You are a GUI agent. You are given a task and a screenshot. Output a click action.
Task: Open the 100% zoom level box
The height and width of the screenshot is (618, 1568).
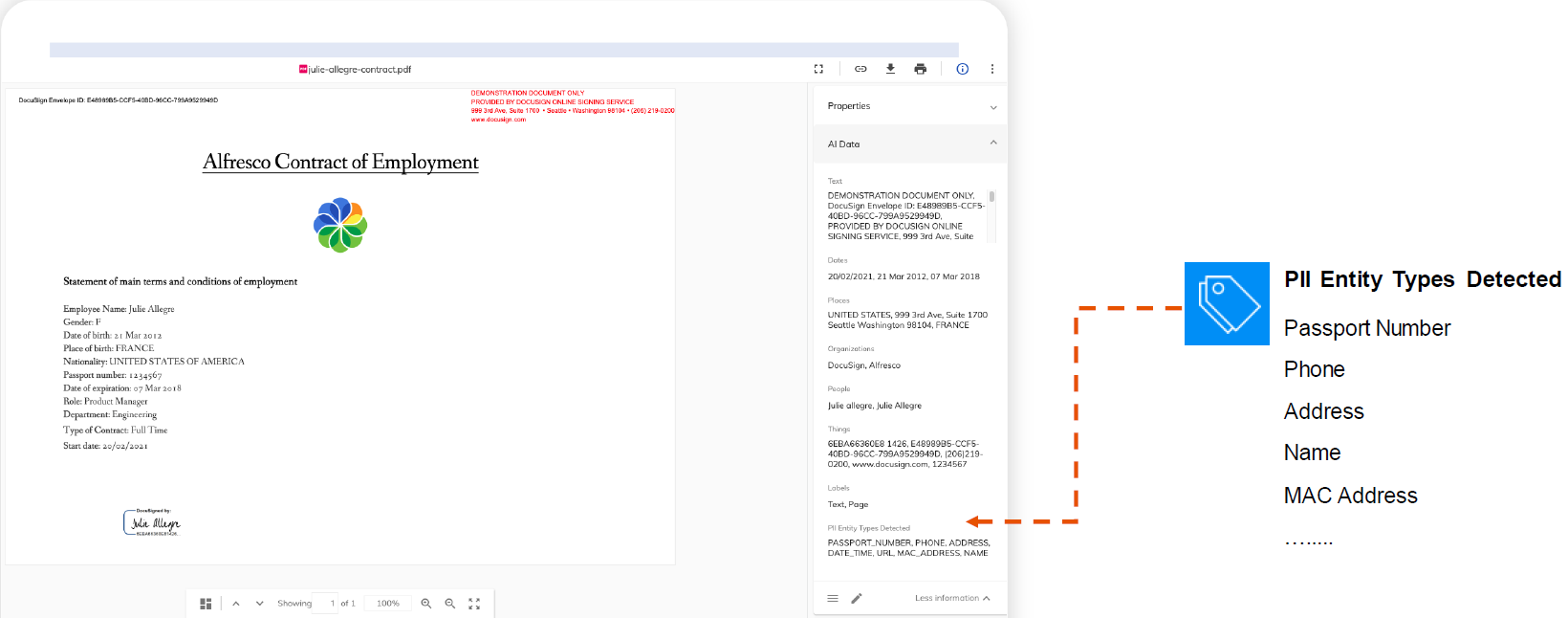click(387, 604)
